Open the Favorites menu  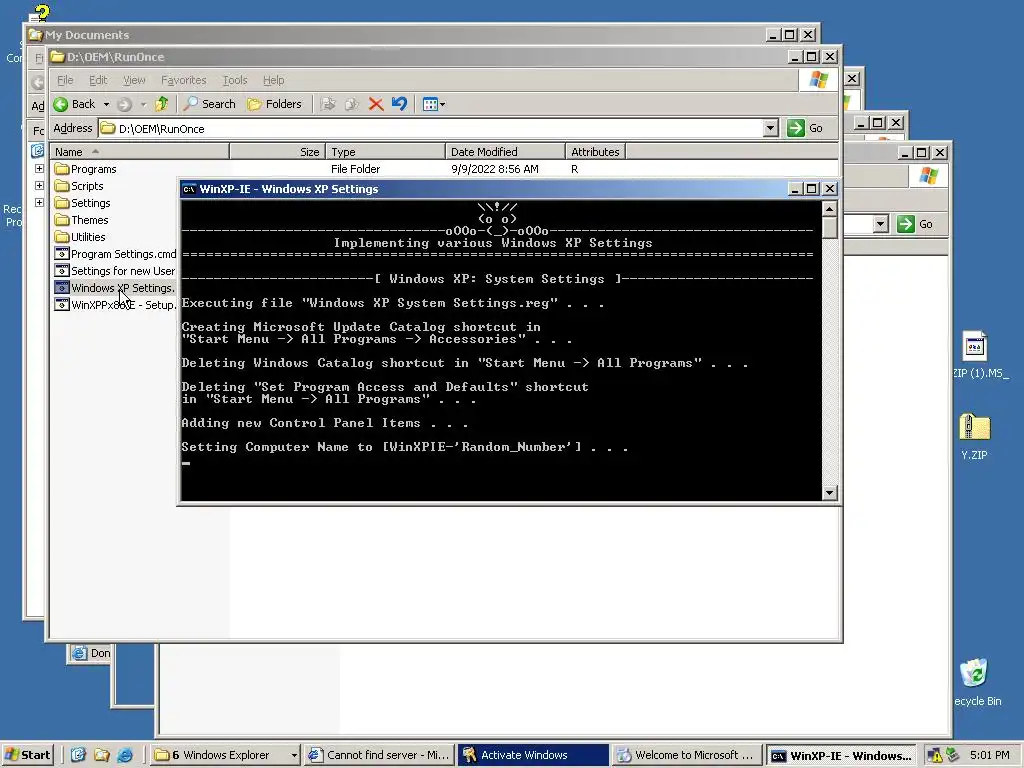point(184,80)
